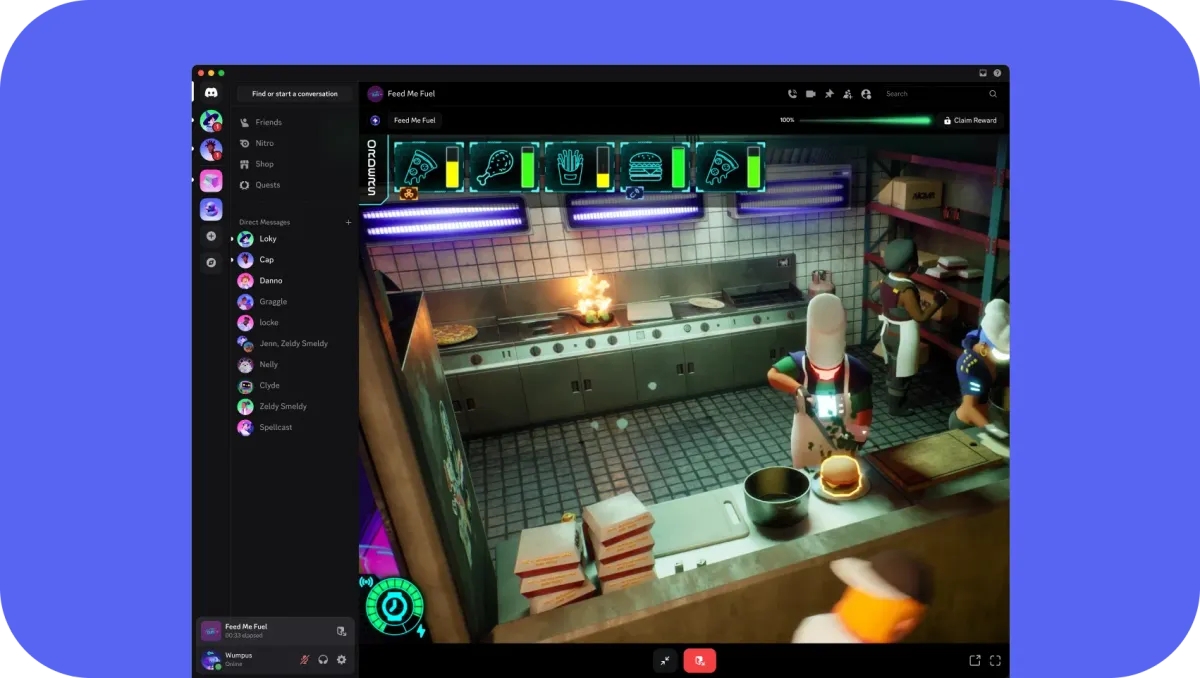Click the red leave activity button

coord(700,660)
